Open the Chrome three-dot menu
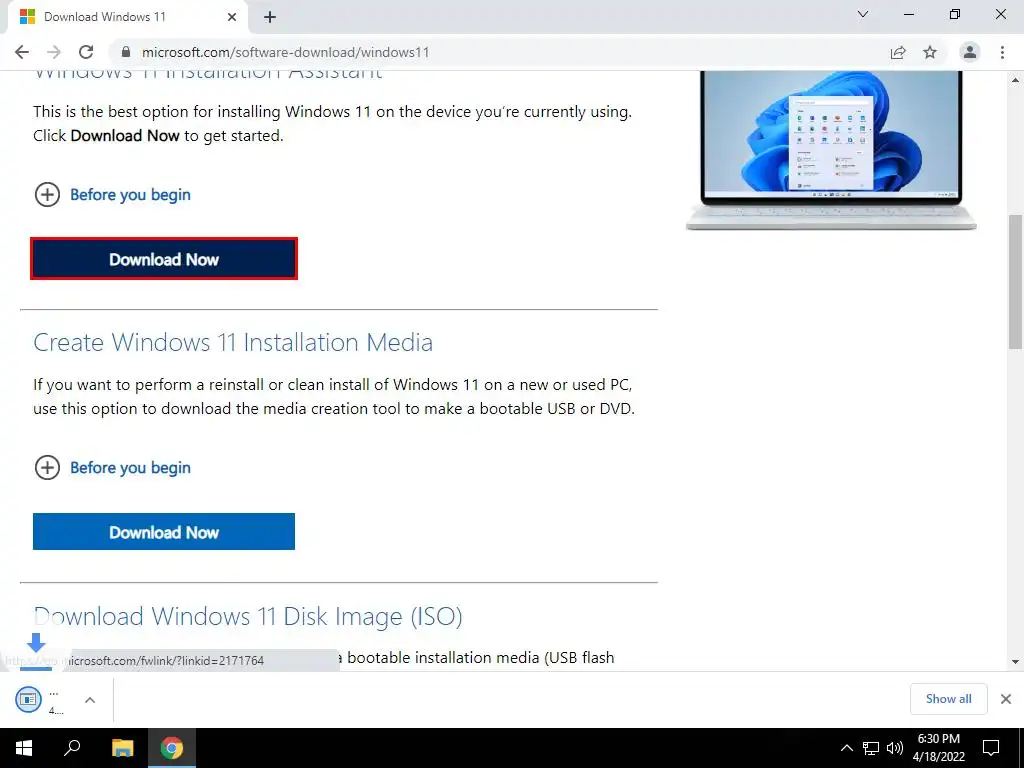Screen dimensions: 1024x768 coord(1002,52)
